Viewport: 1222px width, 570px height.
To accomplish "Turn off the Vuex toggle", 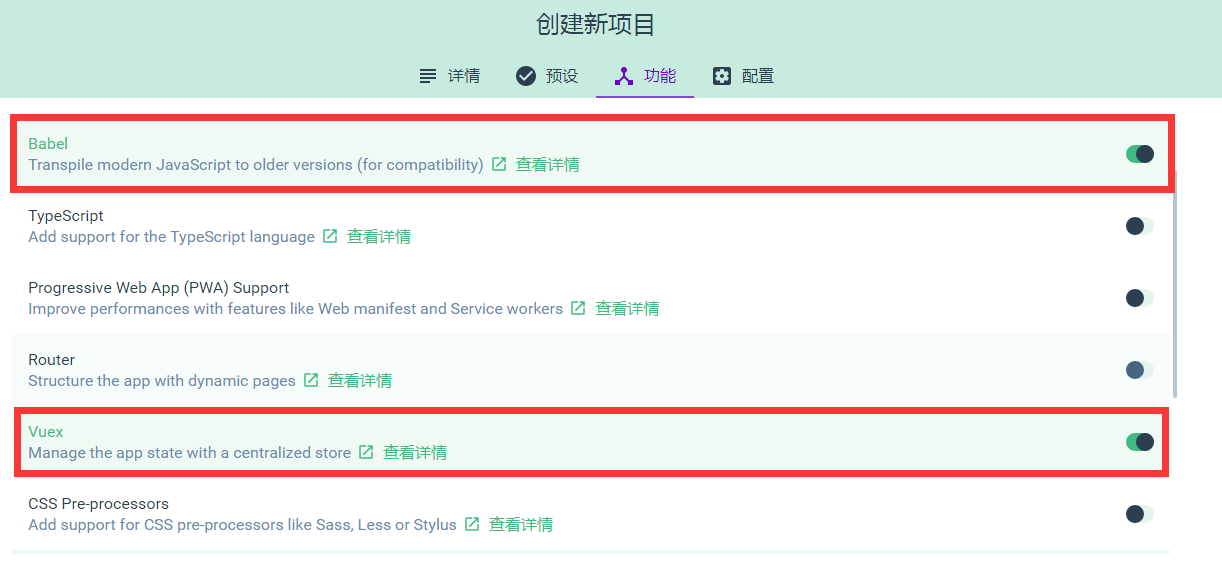I will 1139,442.
